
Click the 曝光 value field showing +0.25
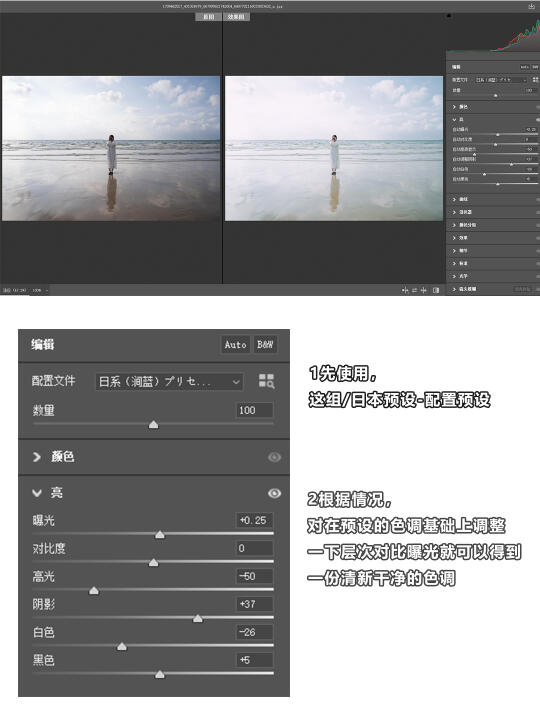[254, 520]
